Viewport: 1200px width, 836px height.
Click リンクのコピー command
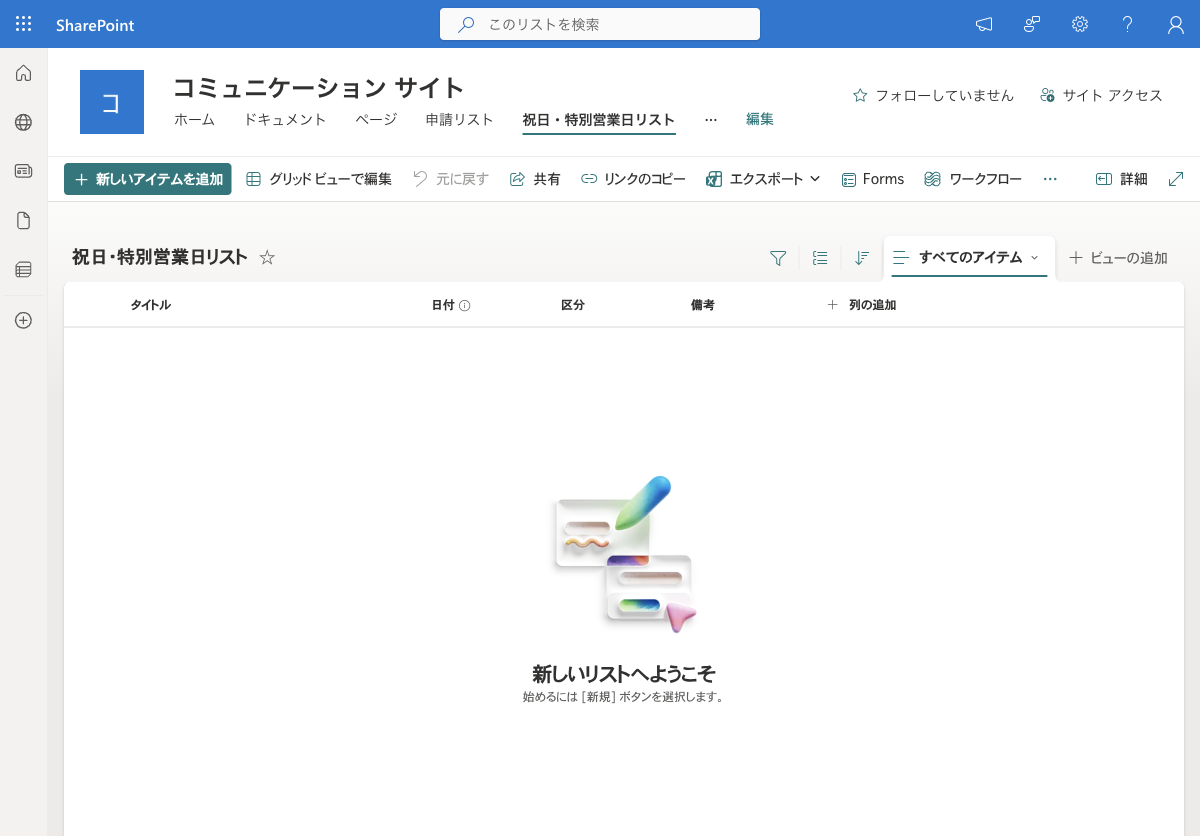633,179
